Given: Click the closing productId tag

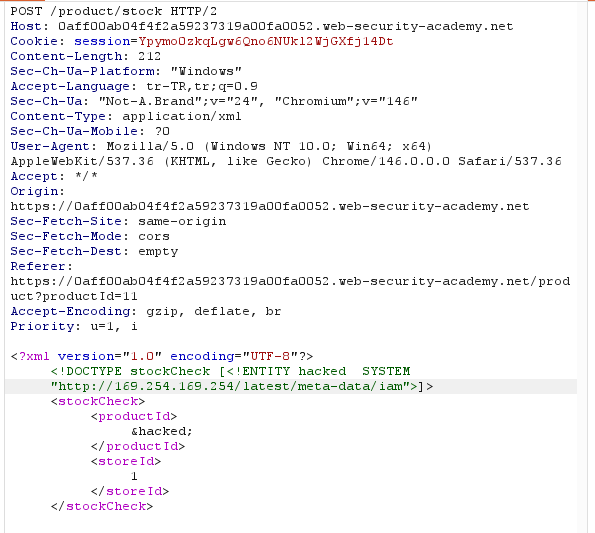Looking at the screenshot, I should coord(138,446).
